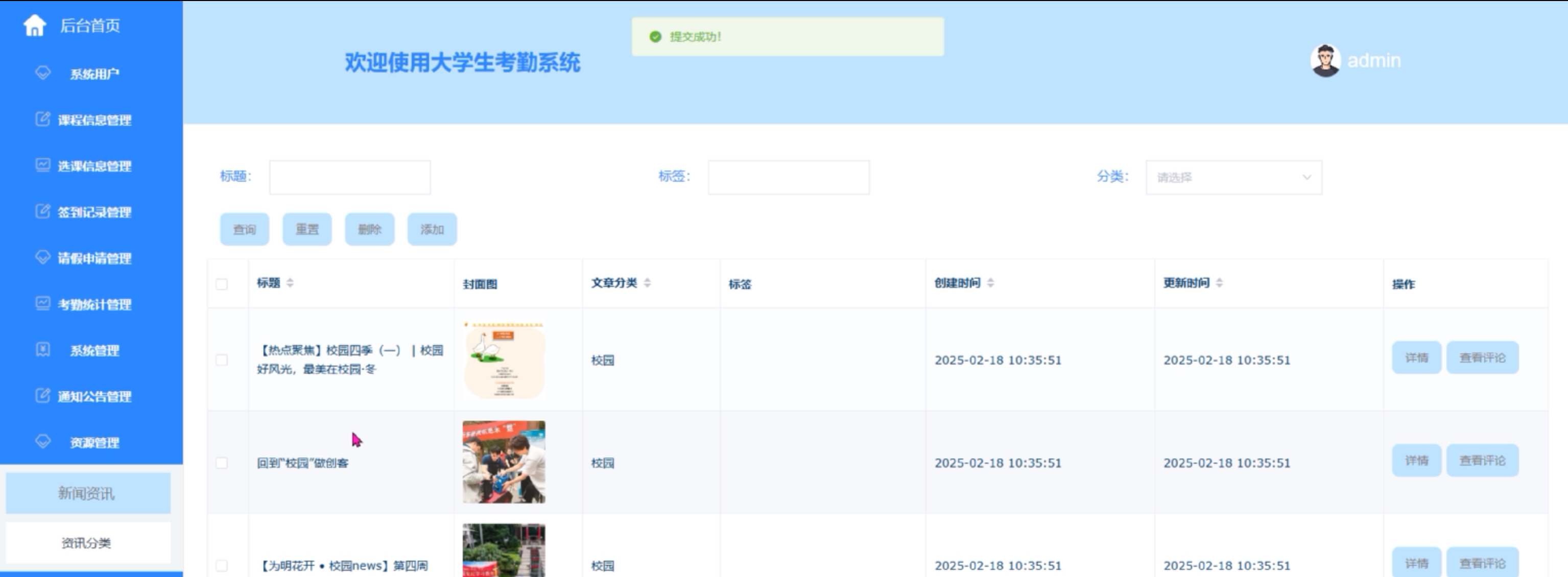The image size is (1568, 577).
Task: Sort table by 创建时间 column
Action: pyautogui.click(x=990, y=283)
